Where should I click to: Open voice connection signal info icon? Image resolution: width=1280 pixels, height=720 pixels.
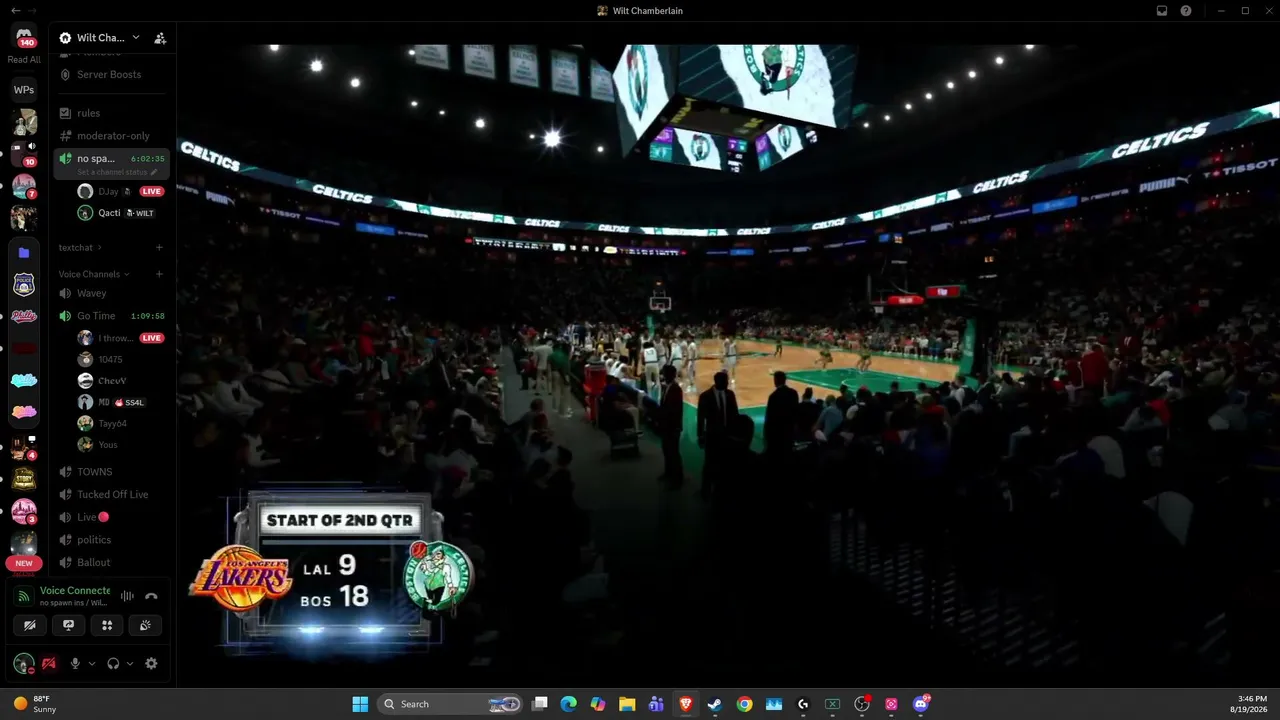pyautogui.click(x=24, y=596)
